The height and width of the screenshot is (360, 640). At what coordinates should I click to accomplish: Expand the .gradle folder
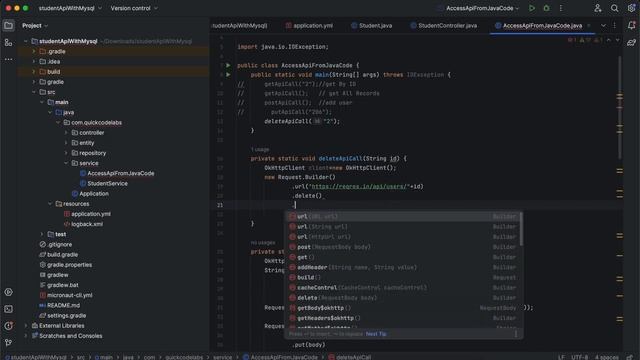[x=34, y=51]
